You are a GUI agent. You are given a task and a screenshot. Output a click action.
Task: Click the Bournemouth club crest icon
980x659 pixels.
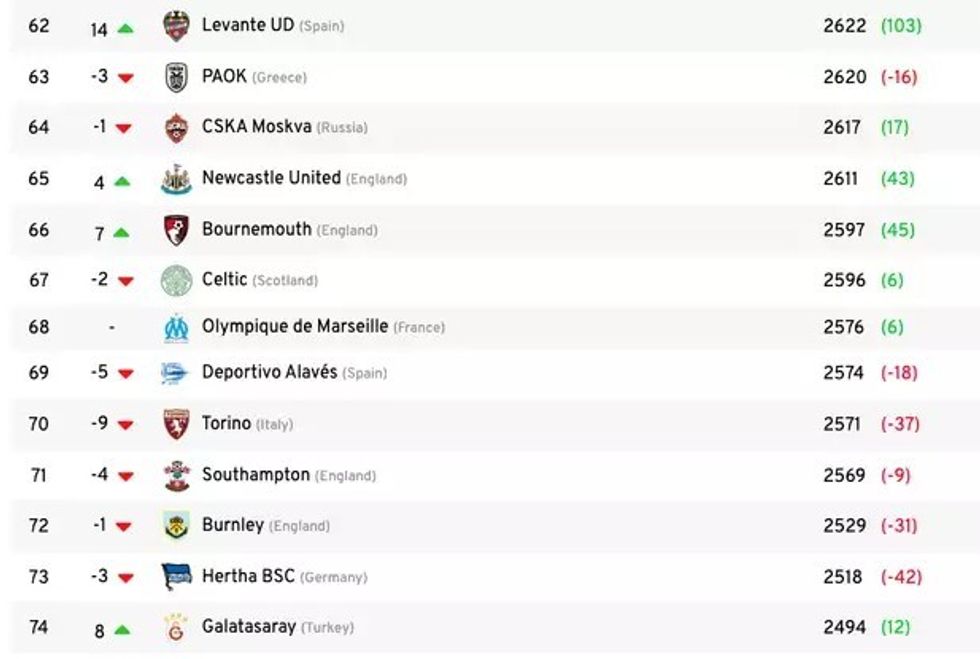[176, 230]
